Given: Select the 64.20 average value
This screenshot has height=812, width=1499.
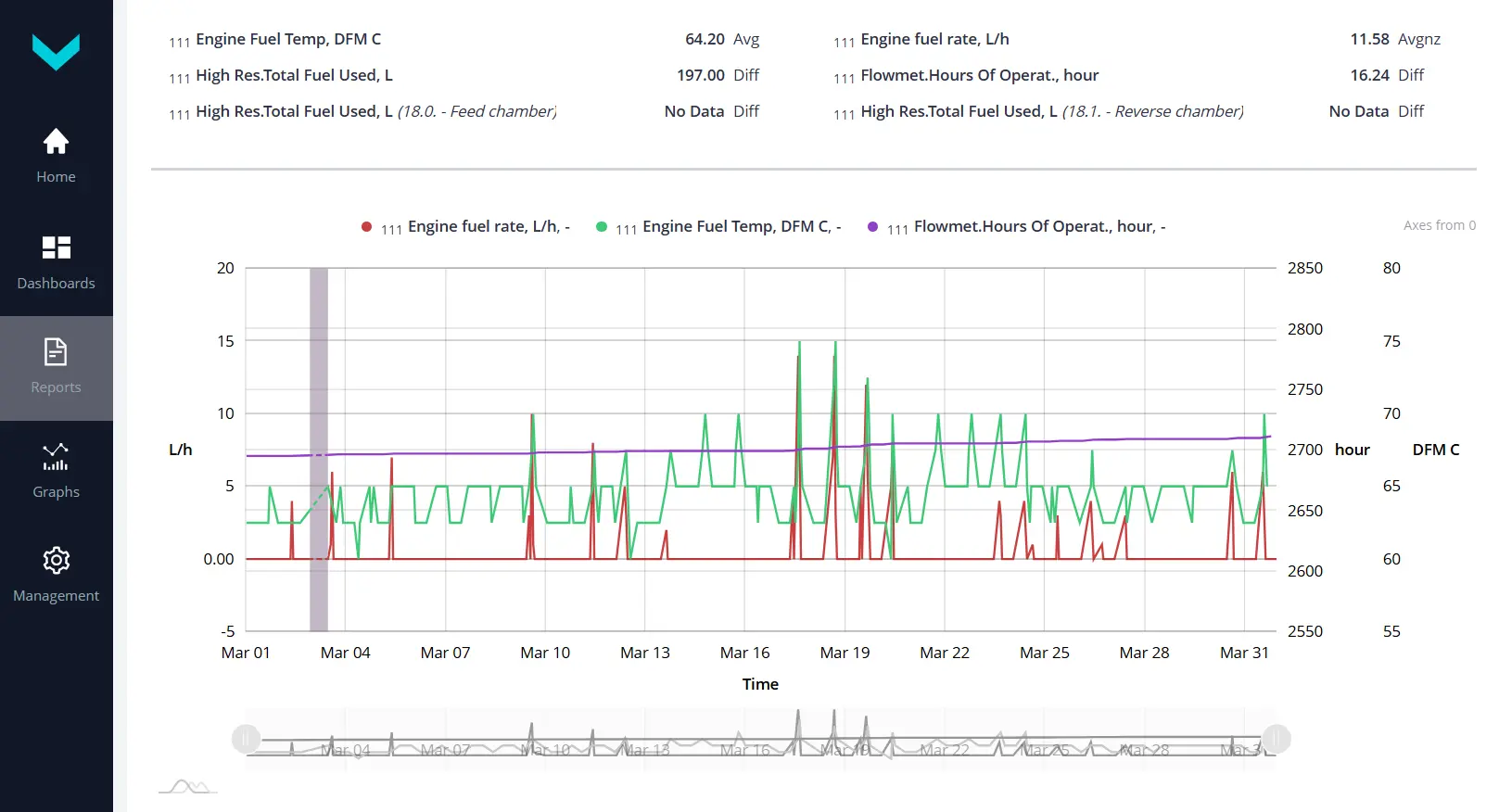Looking at the screenshot, I should point(705,39).
